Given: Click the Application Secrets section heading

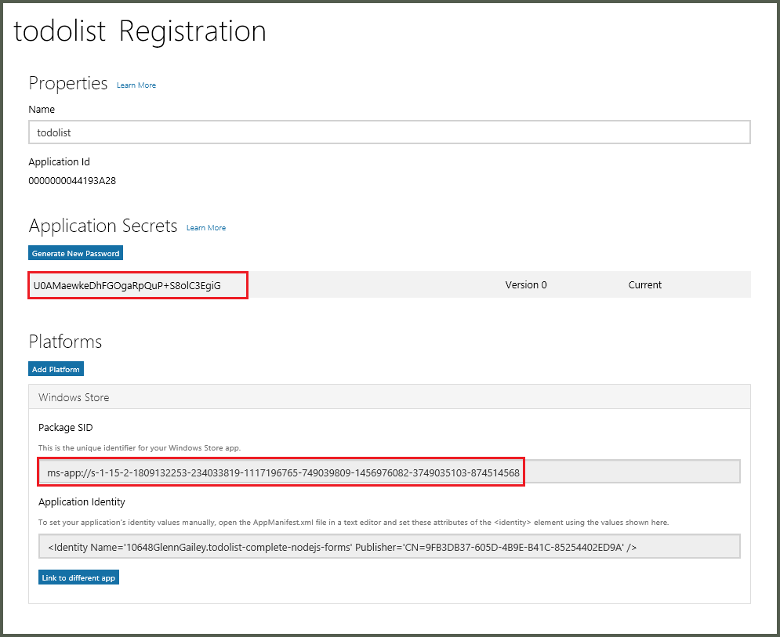Looking at the screenshot, I should [103, 226].
